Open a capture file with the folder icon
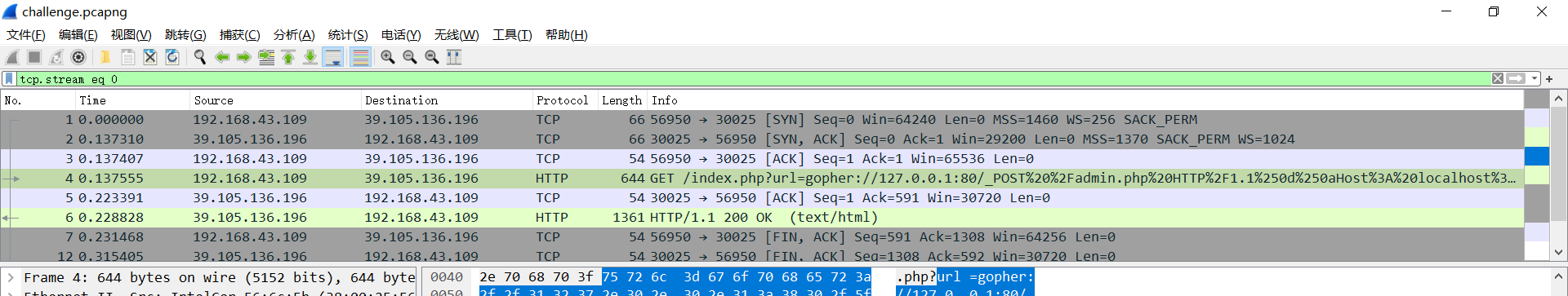Image resolution: width=1568 pixels, height=296 pixels. click(105, 57)
